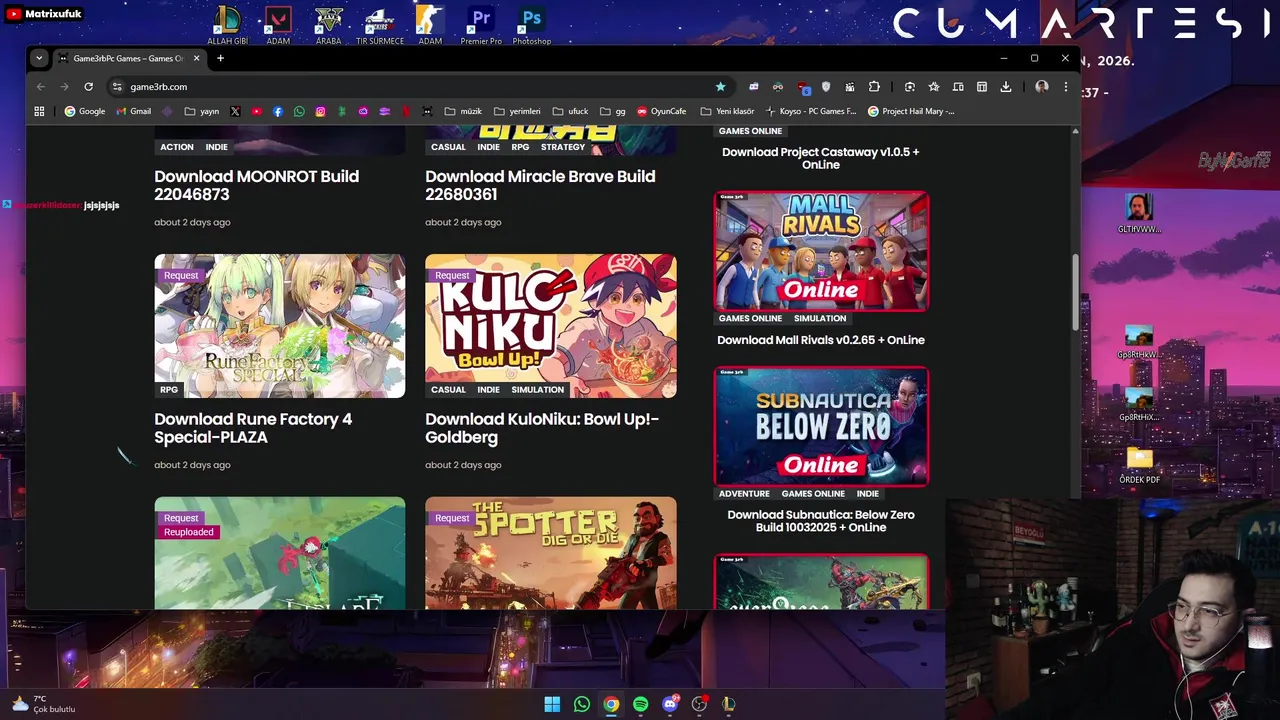Open the Instagram bookmark icon
This screenshot has height=720, width=1280.
point(320,111)
